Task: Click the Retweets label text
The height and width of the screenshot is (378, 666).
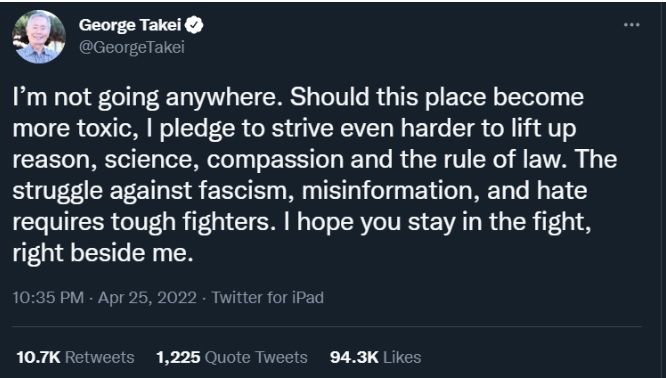Action: click(x=99, y=357)
